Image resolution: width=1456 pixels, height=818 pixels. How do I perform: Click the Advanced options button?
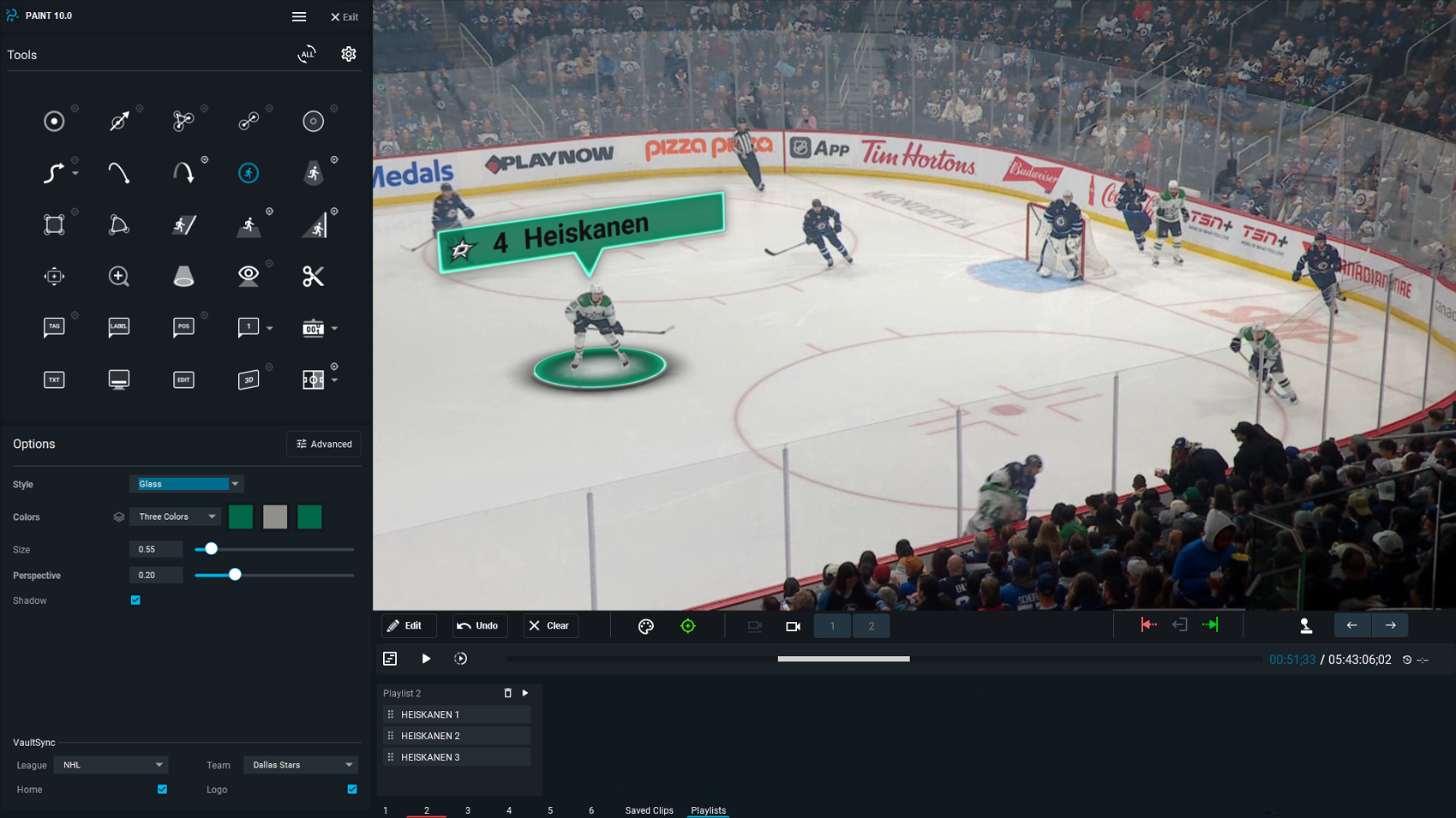tap(324, 444)
